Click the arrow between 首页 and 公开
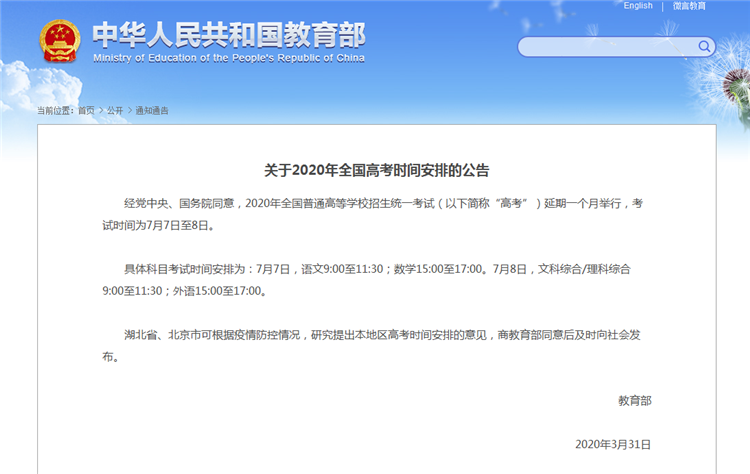 [101, 110]
